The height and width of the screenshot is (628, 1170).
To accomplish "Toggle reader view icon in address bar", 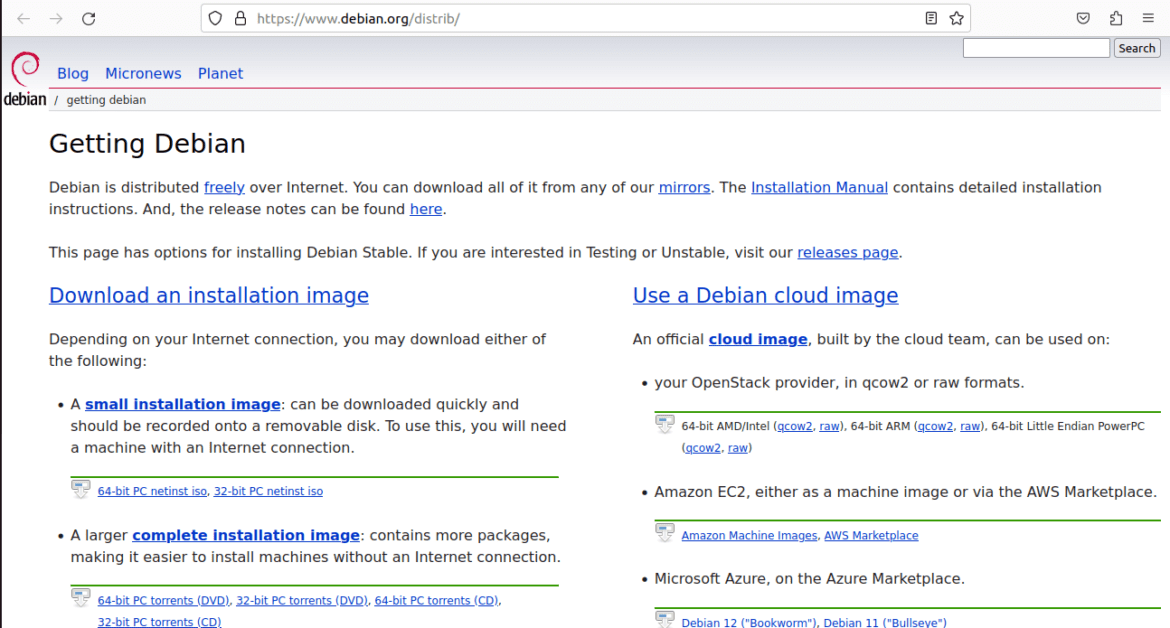I will pyautogui.click(x=931, y=18).
